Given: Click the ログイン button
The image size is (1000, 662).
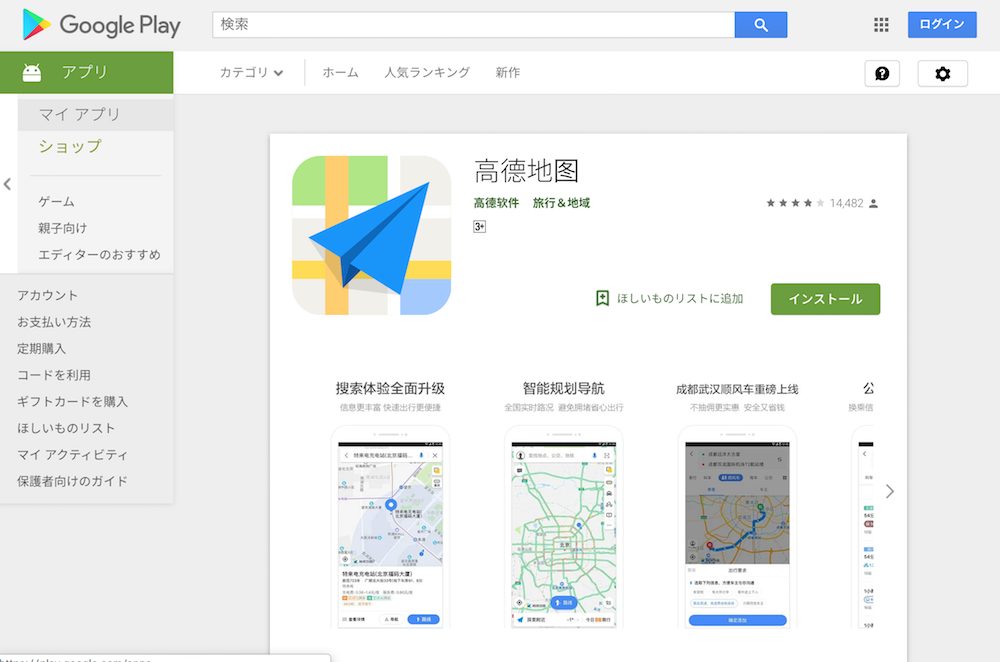Looking at the screenshot, I should (941, 25).
